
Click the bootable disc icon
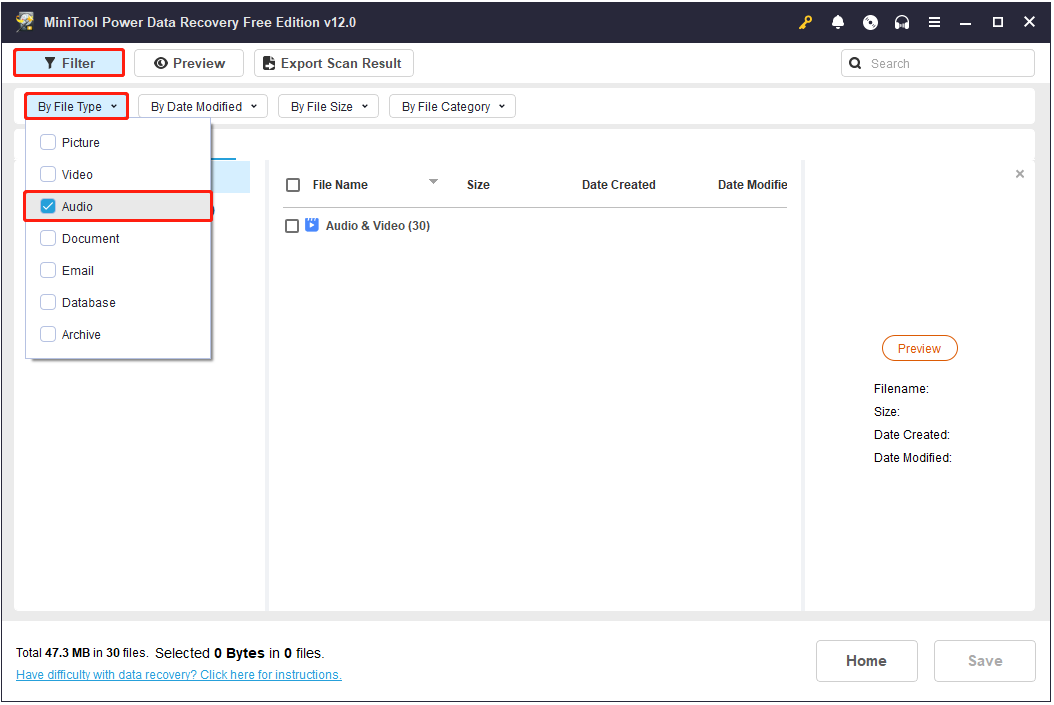tap(870, 22)
